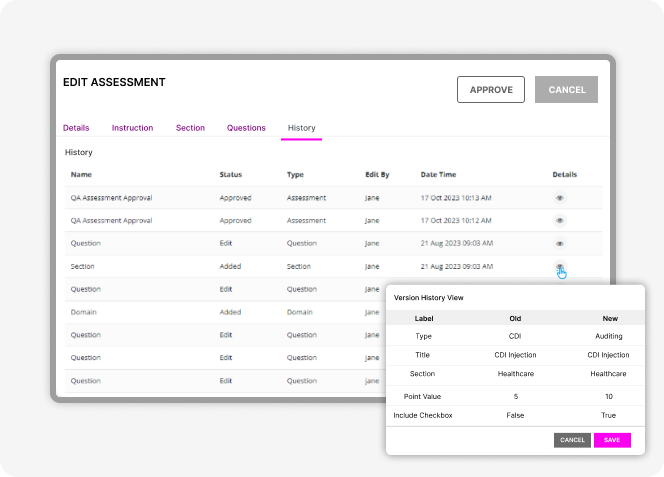Click the Include Checkbox label in popup
This screenshot has height=477, width=664.
pos(423,415)
